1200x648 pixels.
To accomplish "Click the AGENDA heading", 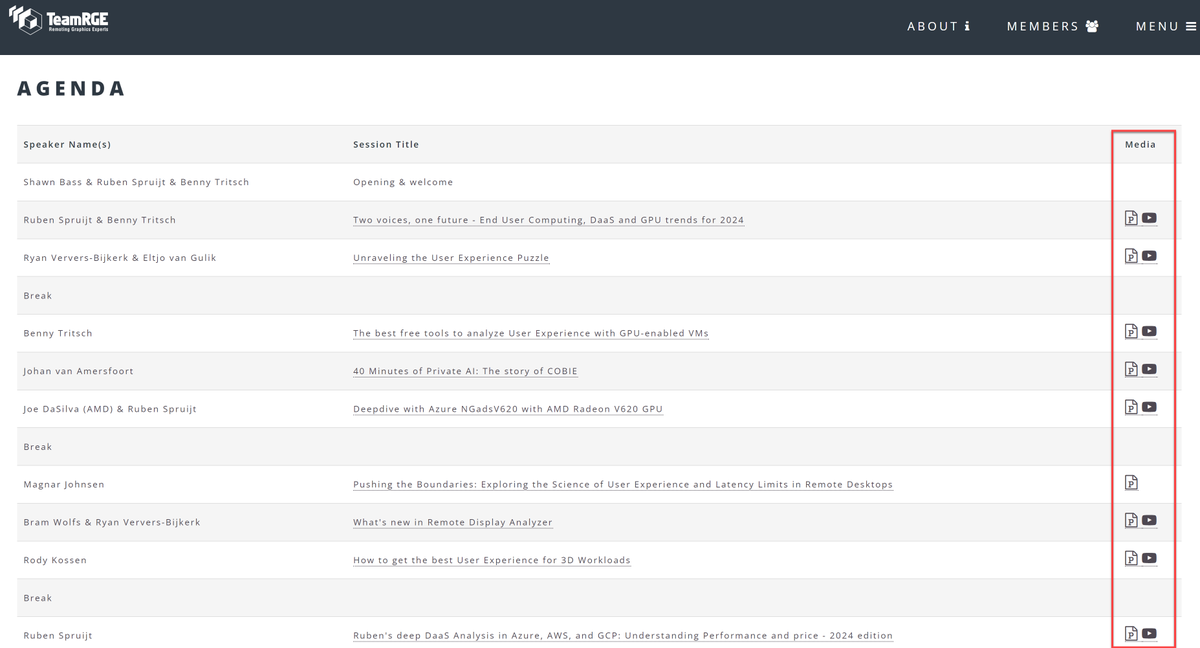I will (71, 88).
